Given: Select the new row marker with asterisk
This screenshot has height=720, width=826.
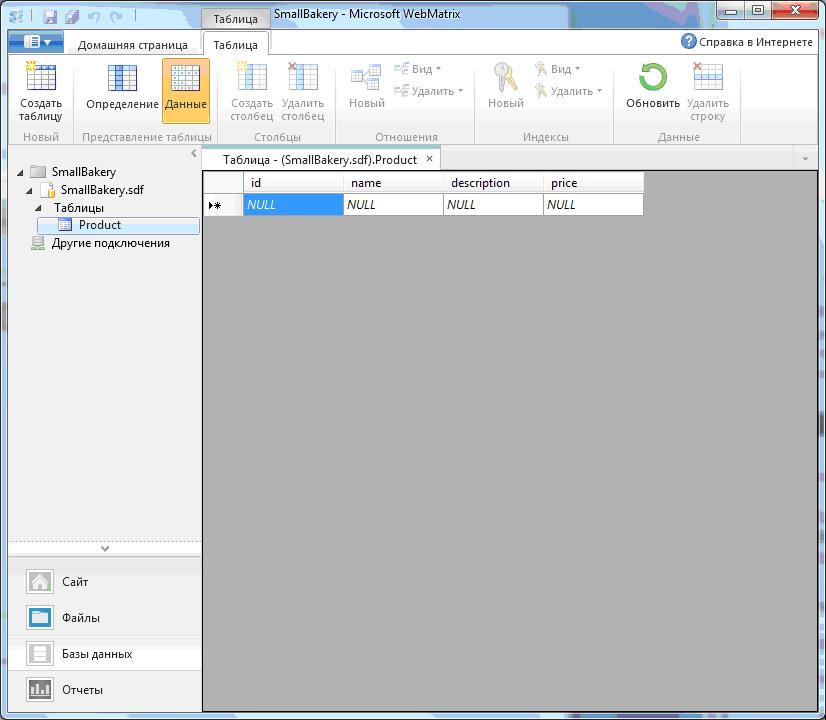Looking at the screenshot, I should point(223,204).
